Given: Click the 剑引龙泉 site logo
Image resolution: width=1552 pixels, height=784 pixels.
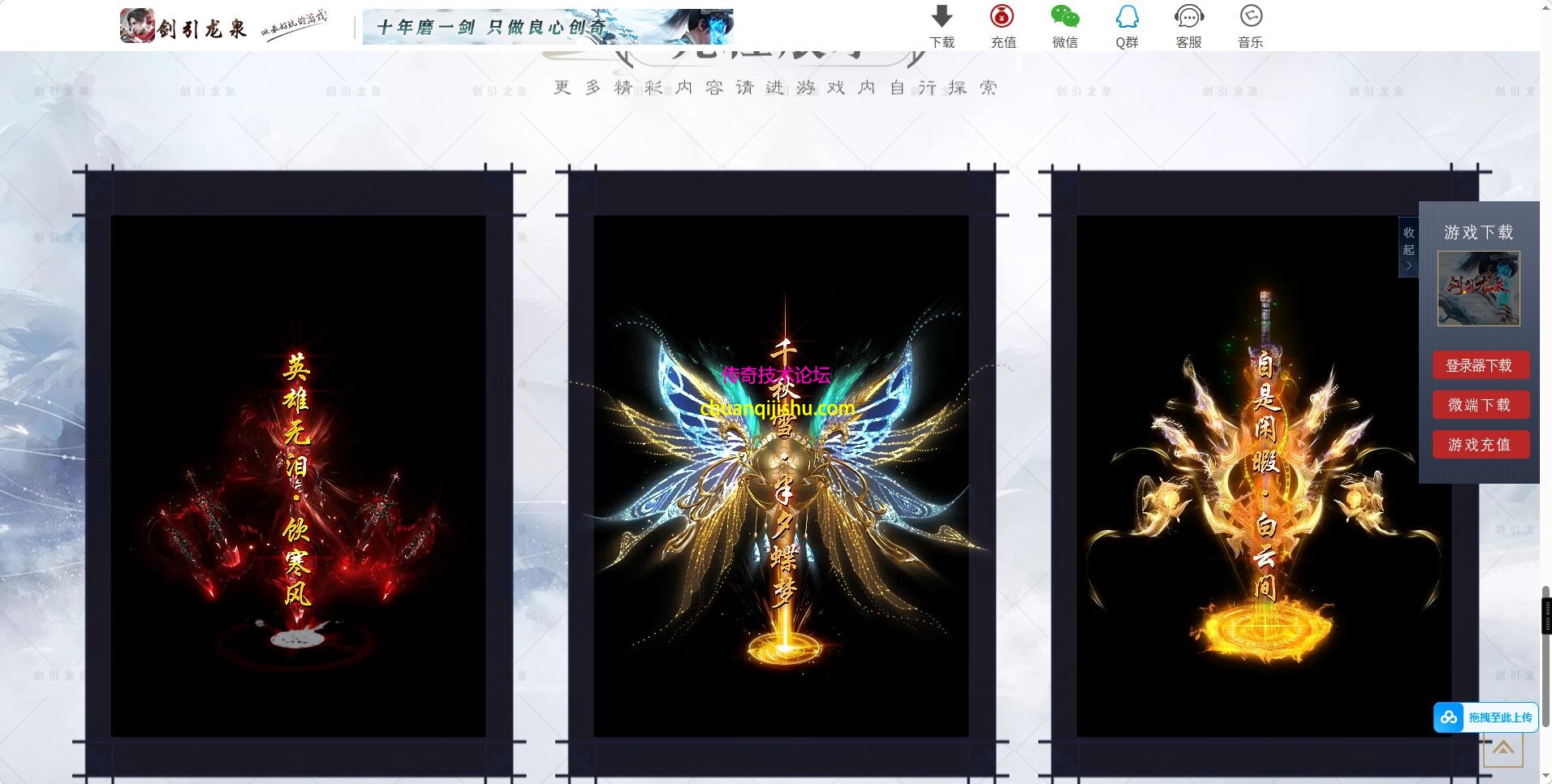Looking at the screenshot, I should (x=183, y=27).
